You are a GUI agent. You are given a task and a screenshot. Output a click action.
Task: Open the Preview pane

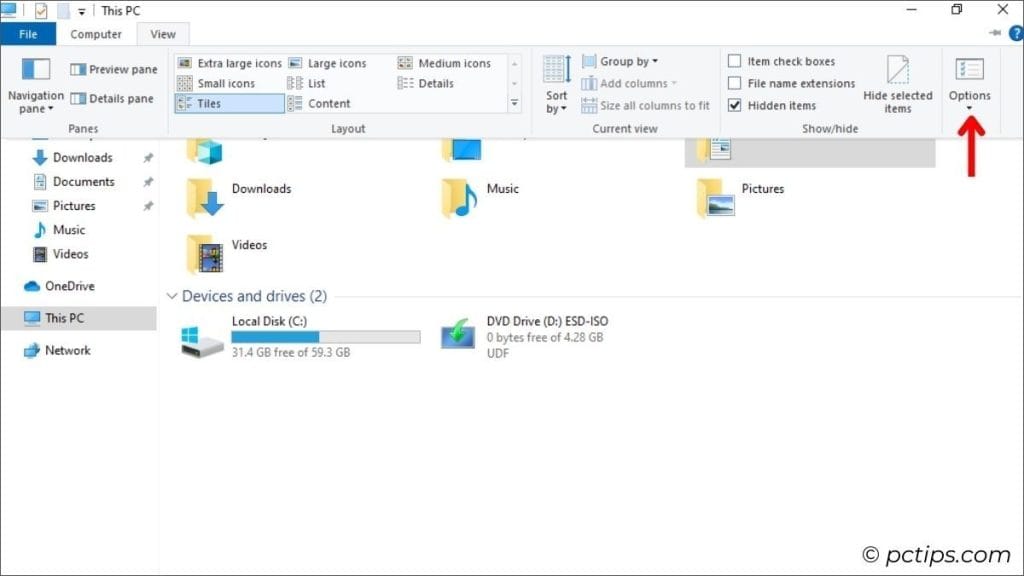click(x=113, y=69)
